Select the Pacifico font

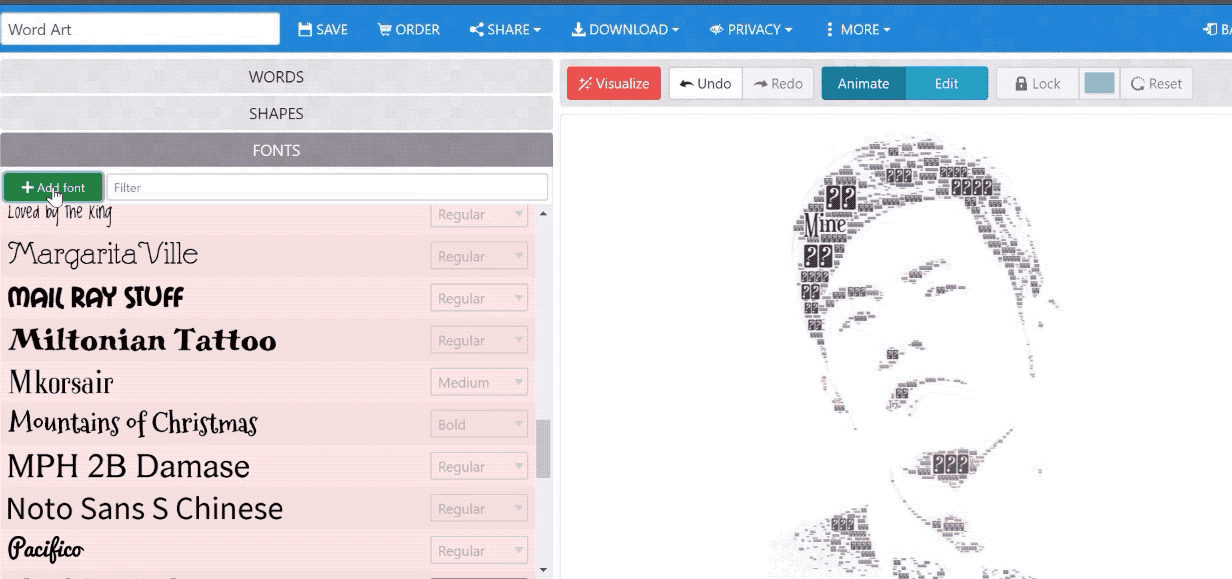click(x=45, y=550)
